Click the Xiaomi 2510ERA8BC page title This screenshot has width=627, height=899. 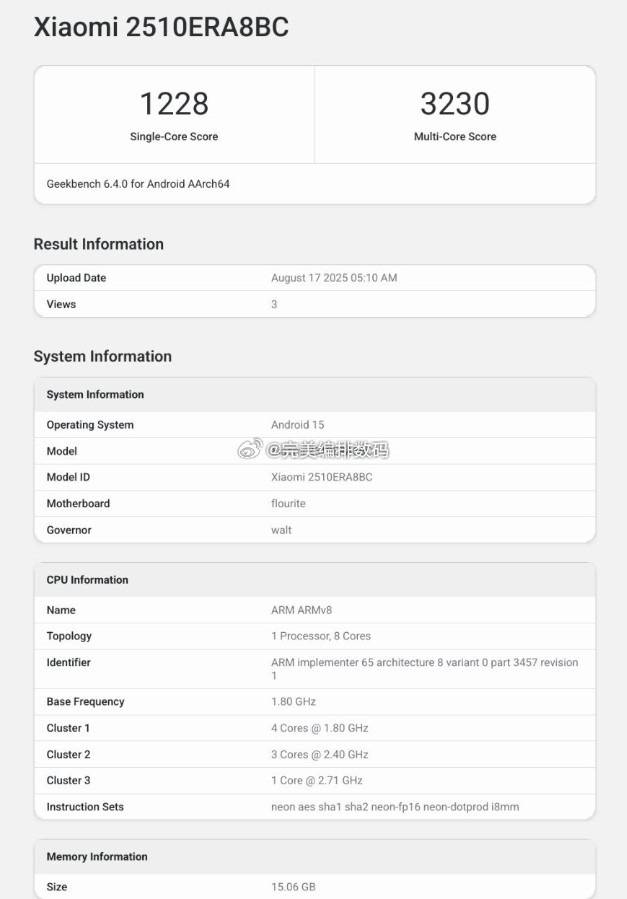pos(161,28)
